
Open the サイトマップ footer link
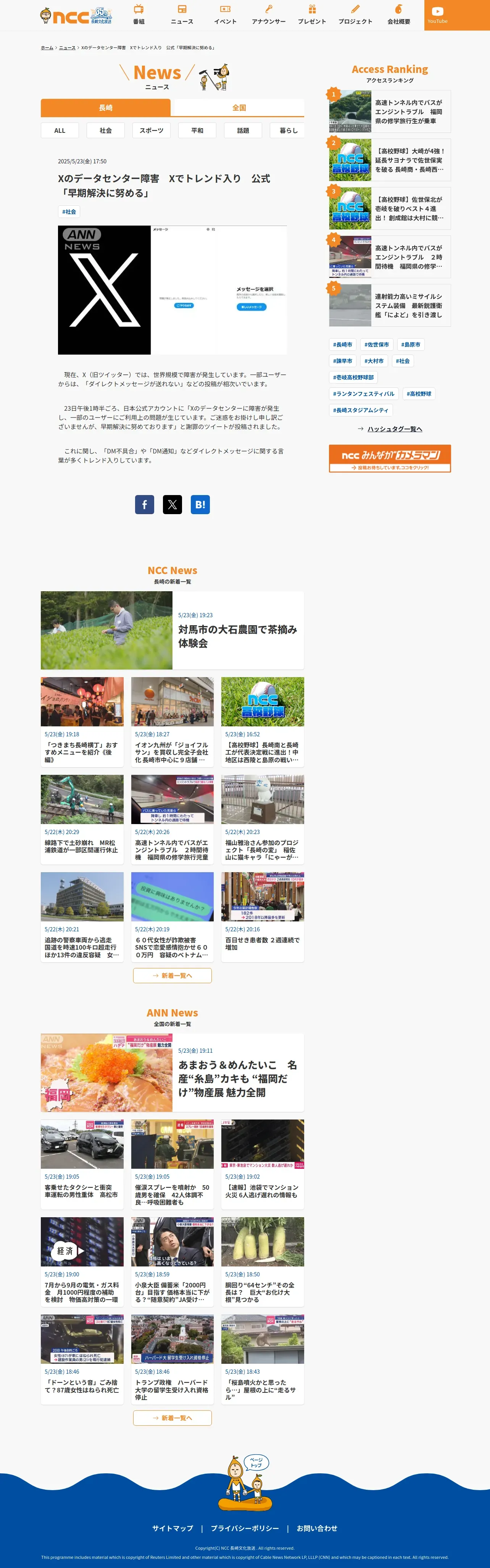click(x=172, y=1528)
